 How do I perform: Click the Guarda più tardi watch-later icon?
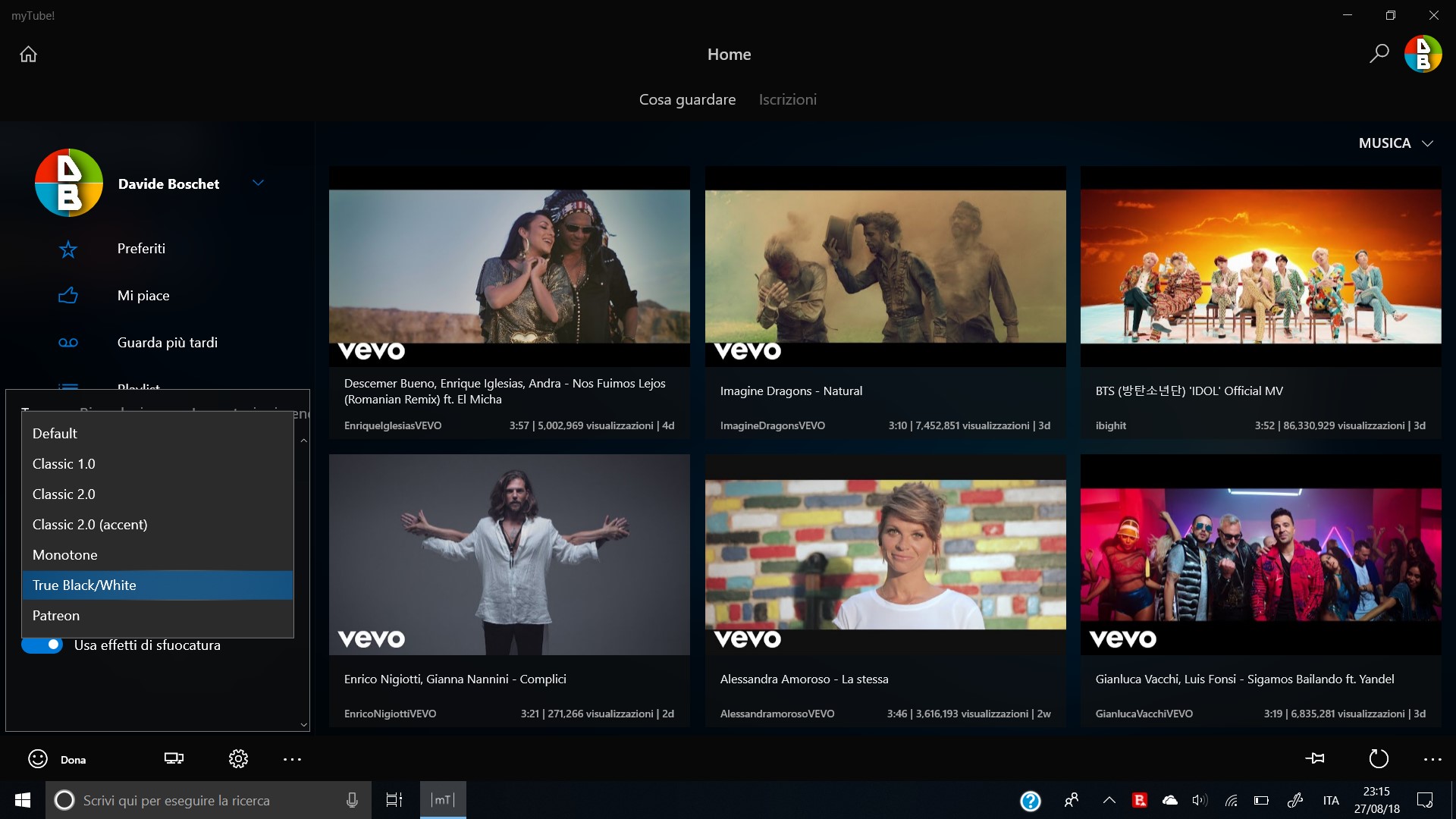click(x=68, y=343)
